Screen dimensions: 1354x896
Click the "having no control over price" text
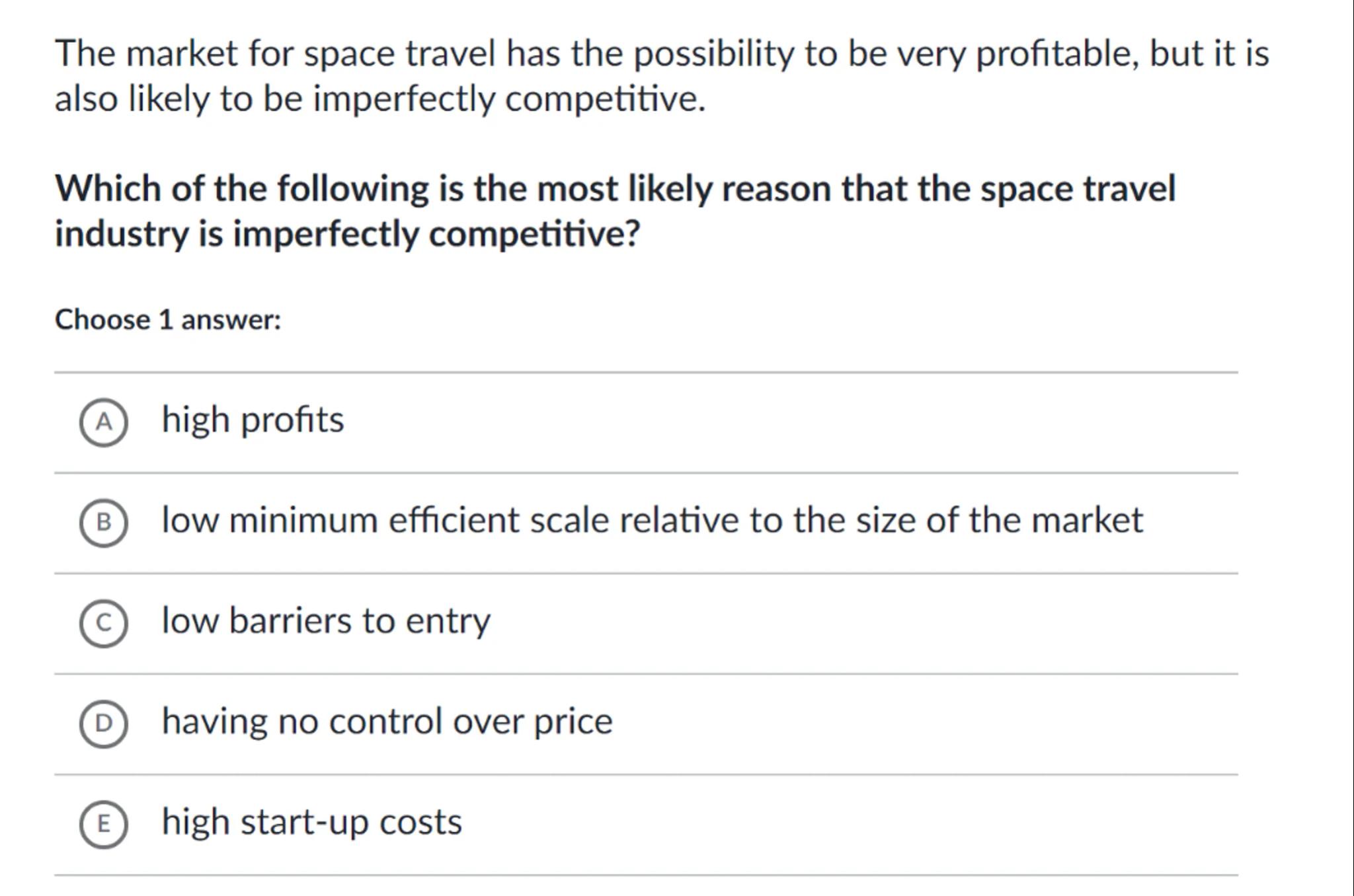point(387,722)
